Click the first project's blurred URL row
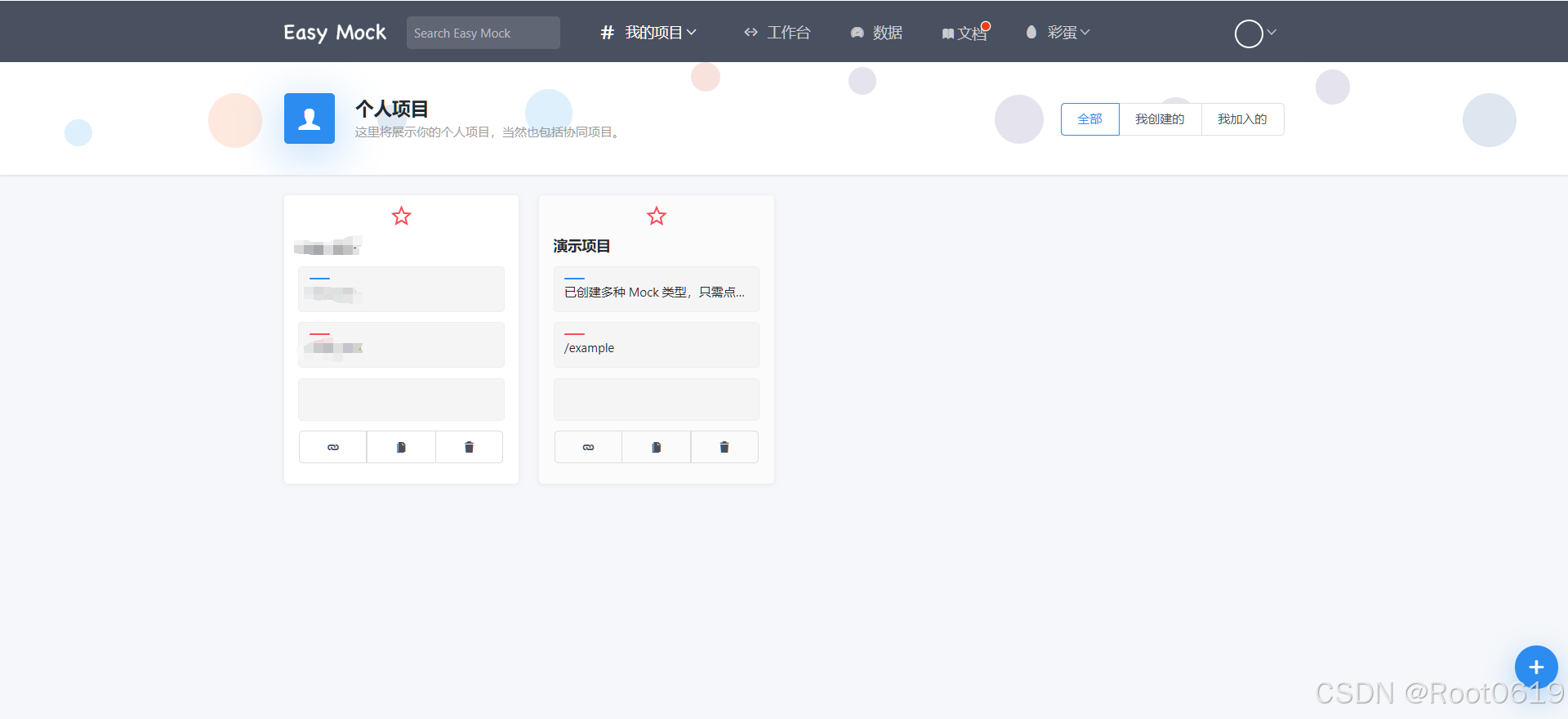 (401, 345)
